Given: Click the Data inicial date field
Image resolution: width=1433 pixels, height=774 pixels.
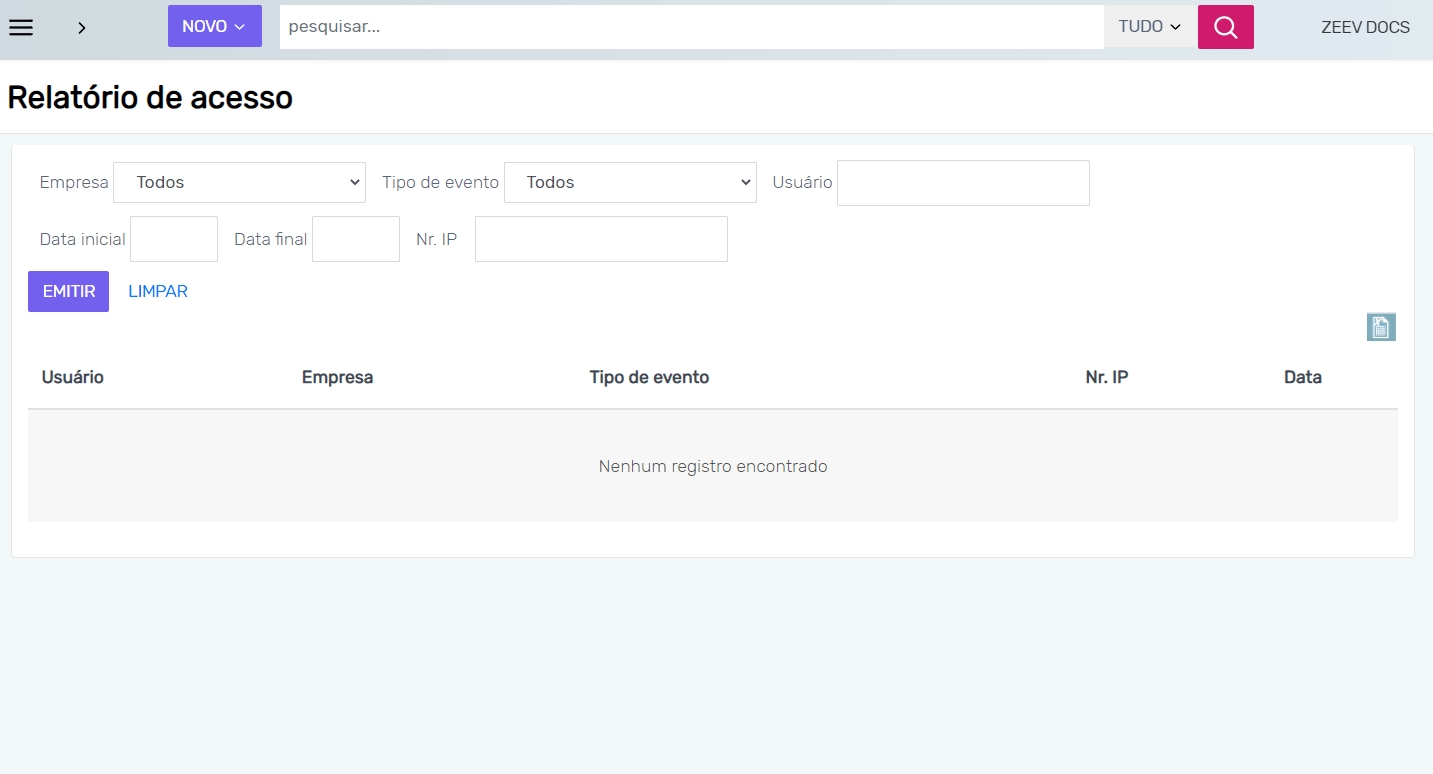Looking at the screenshot, I should 173,239.
